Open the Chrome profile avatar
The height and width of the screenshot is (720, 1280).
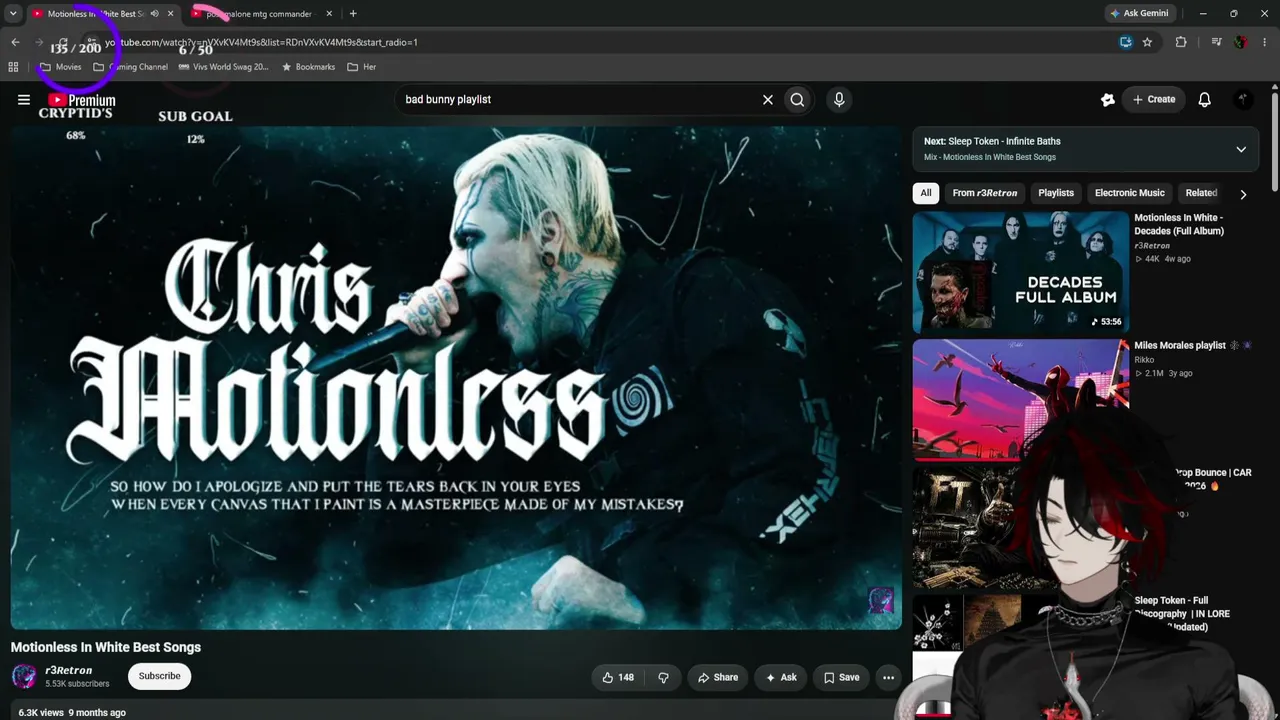pyautogui.click(x=1240, y=42)
